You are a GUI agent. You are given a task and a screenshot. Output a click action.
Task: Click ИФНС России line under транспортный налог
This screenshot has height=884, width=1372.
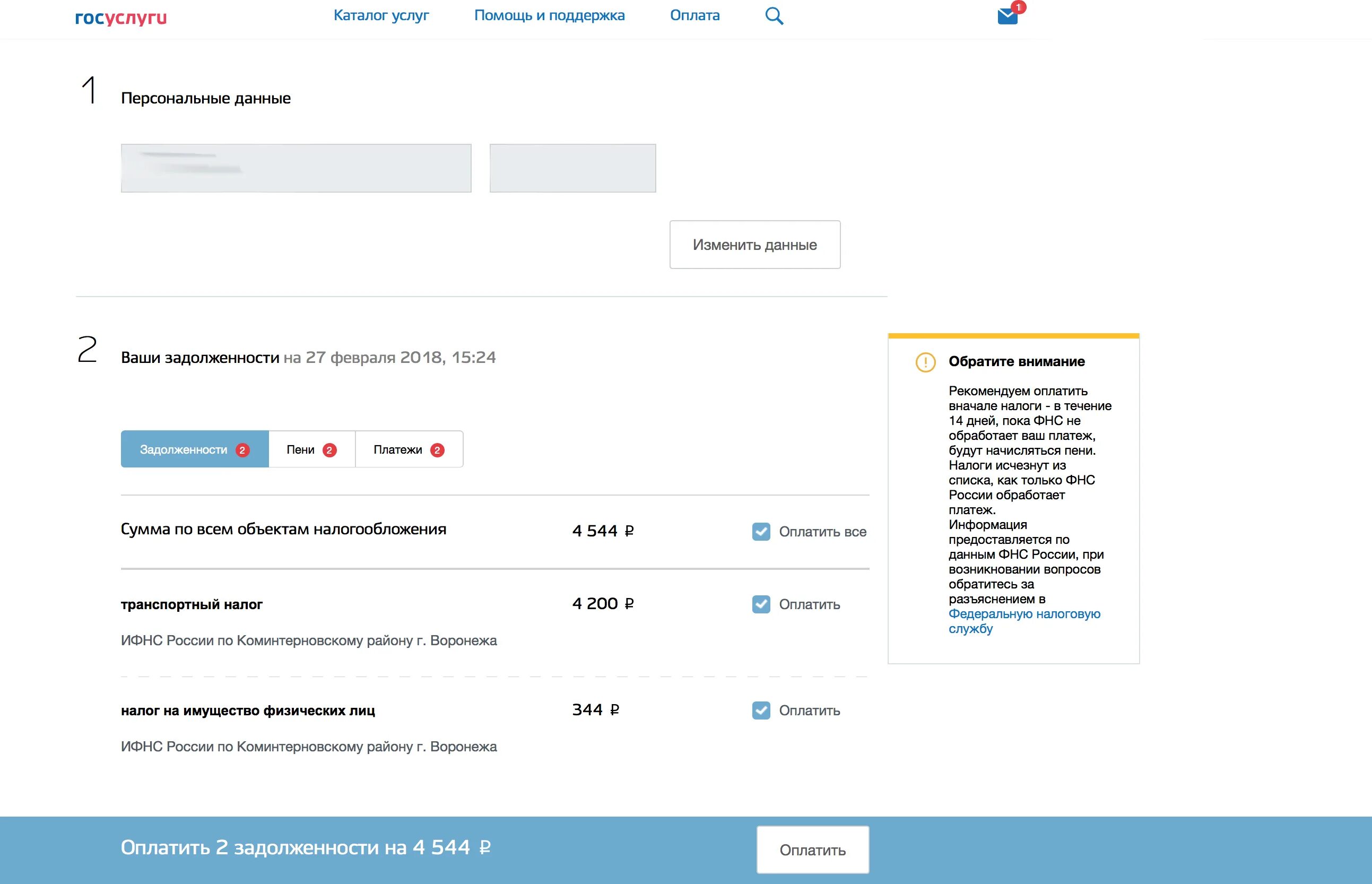pos(309,640)
